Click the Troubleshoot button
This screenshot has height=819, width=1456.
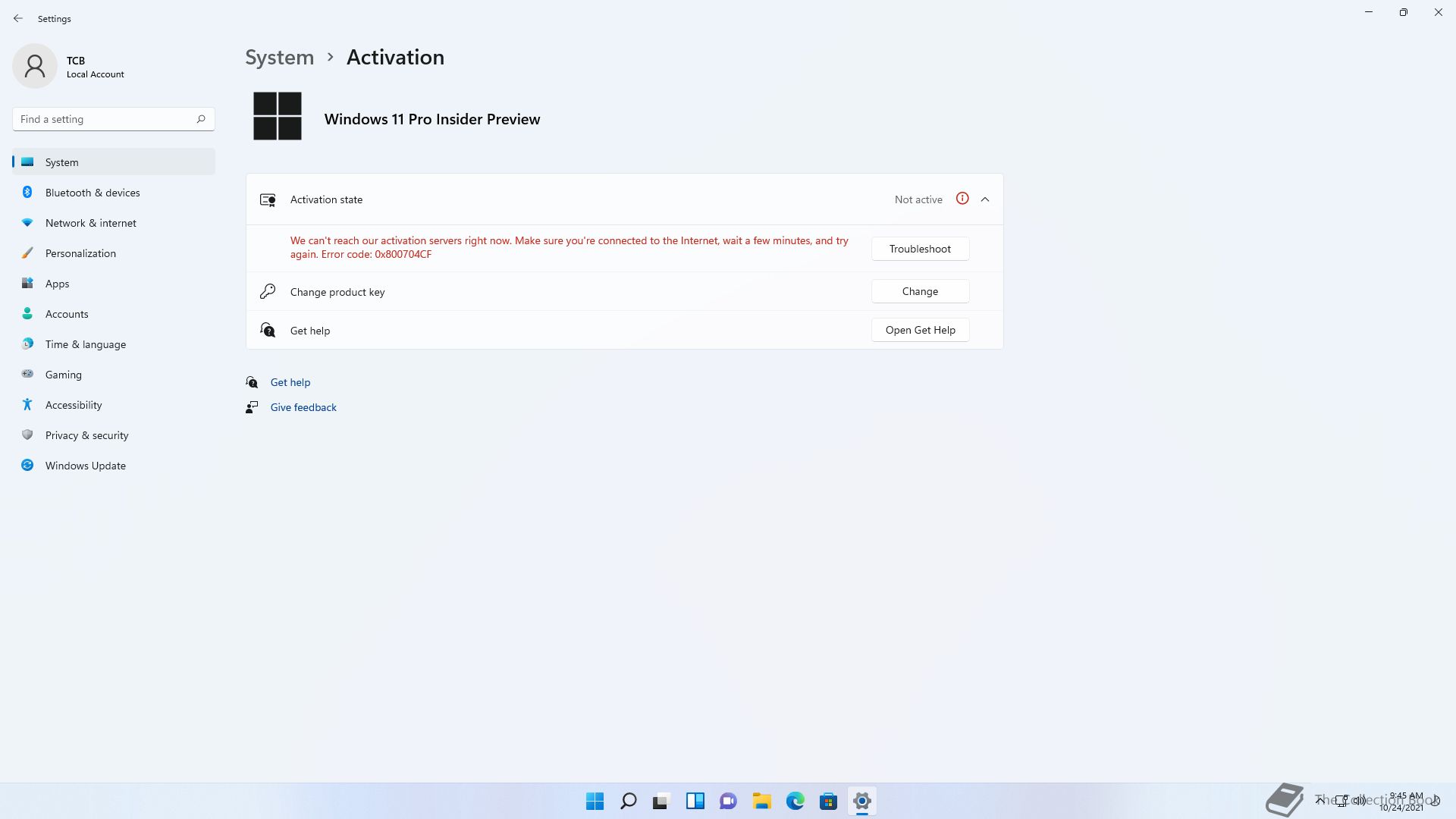pyautogui.click(x=920, y=249)
